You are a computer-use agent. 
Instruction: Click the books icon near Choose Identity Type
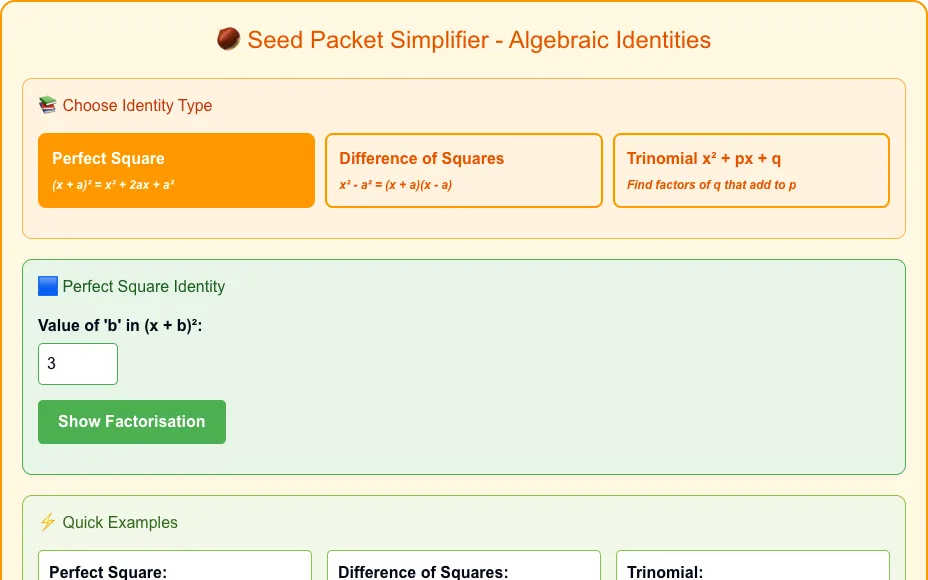47,105
